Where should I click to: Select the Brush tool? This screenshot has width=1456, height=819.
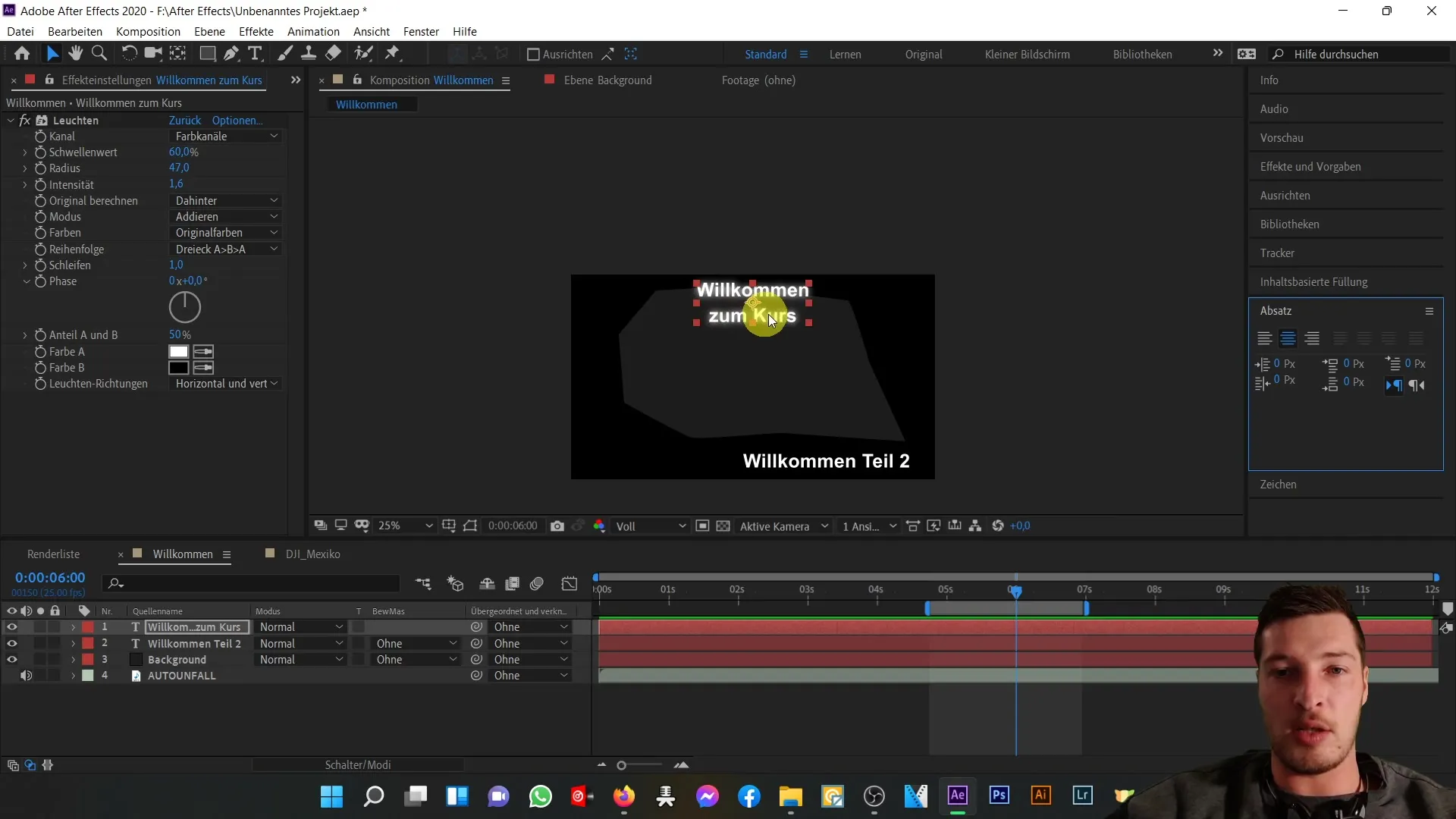[285, 54]
